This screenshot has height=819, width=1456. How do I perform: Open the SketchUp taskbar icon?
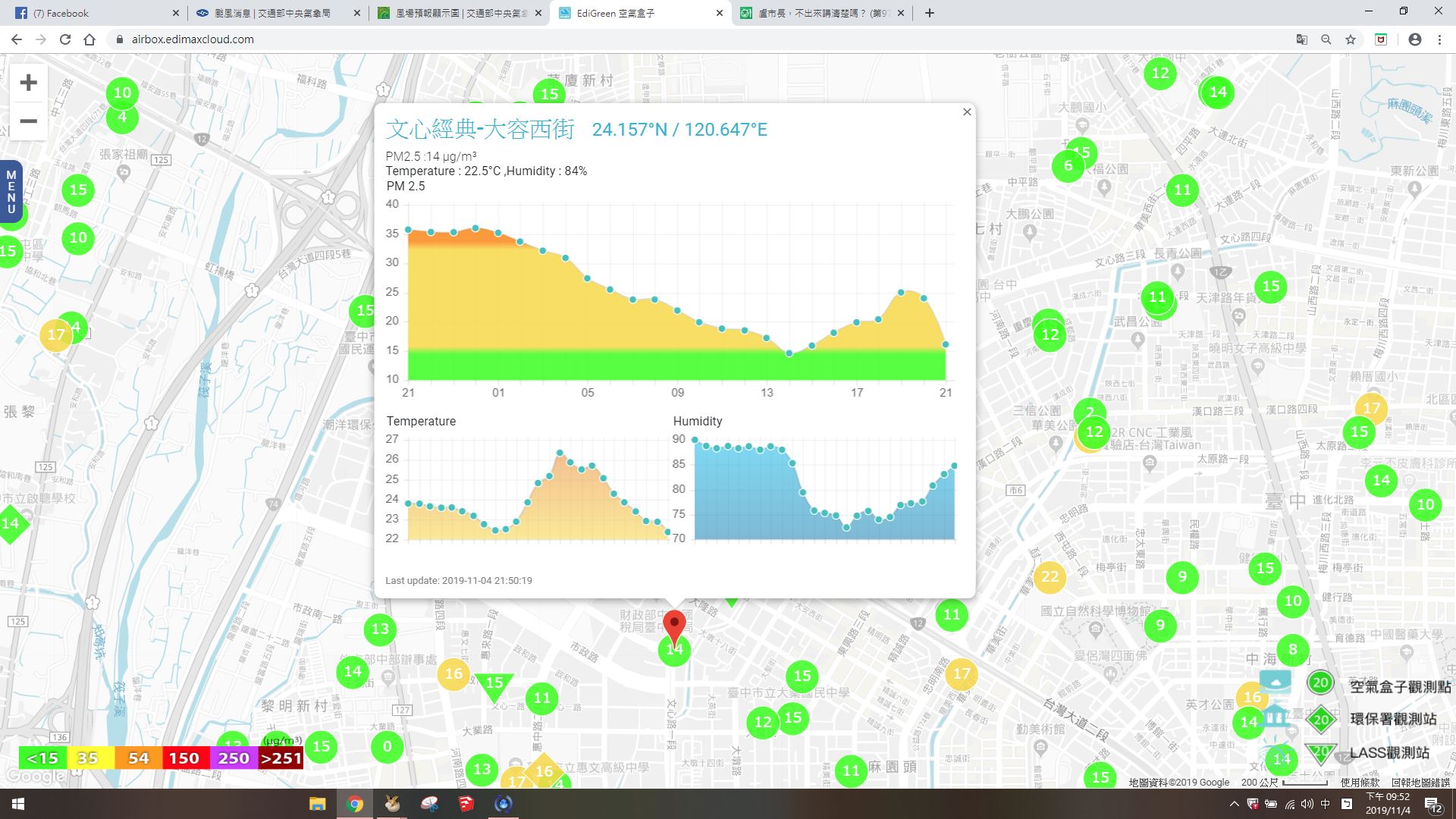click(x=466, y=804)
